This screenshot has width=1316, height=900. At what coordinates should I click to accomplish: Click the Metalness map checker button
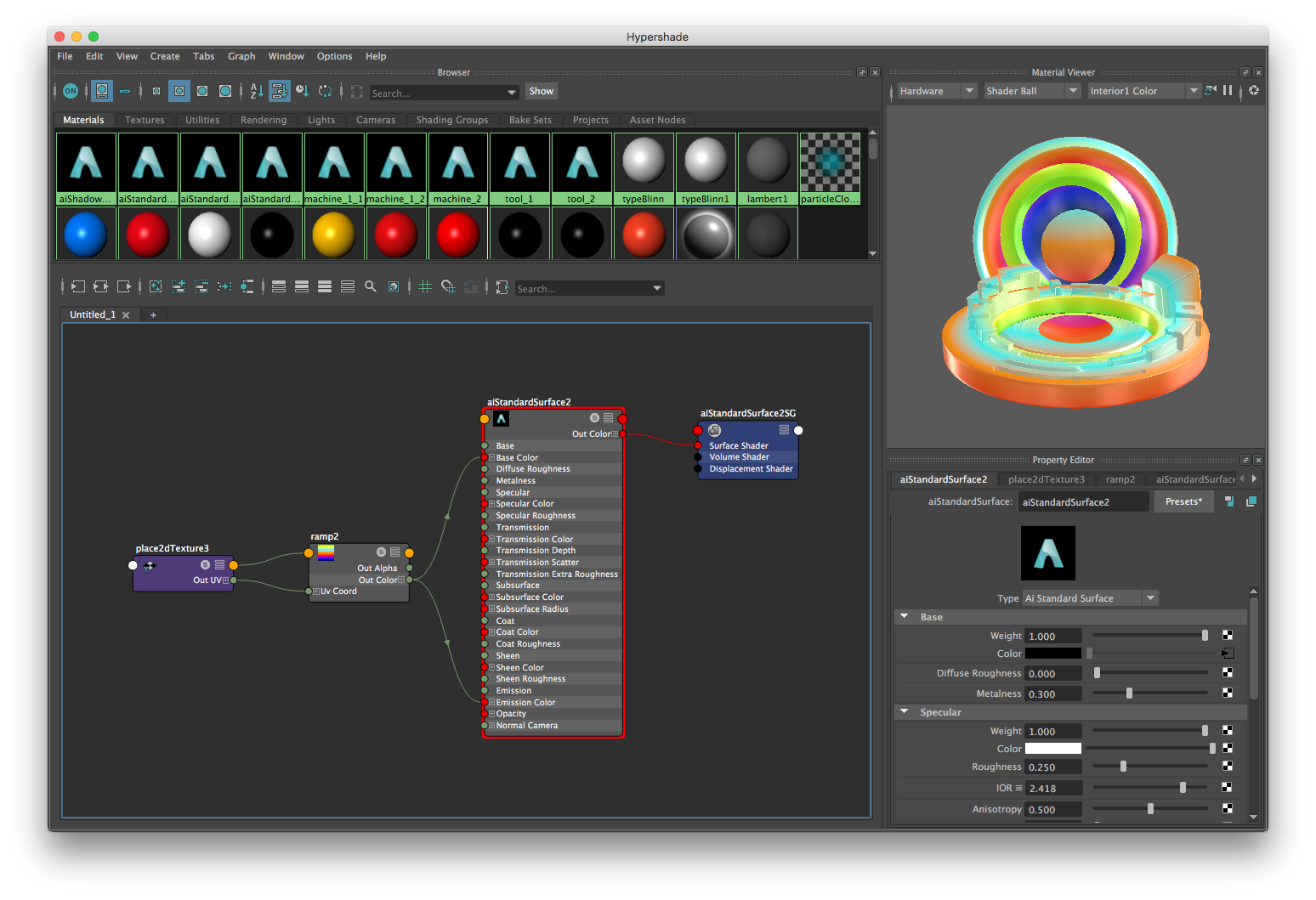1228,693
